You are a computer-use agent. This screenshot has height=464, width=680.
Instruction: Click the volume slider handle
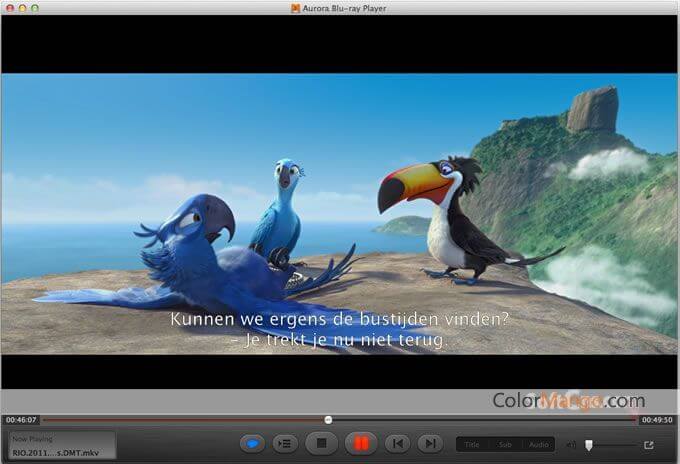(x=589, y=444)
